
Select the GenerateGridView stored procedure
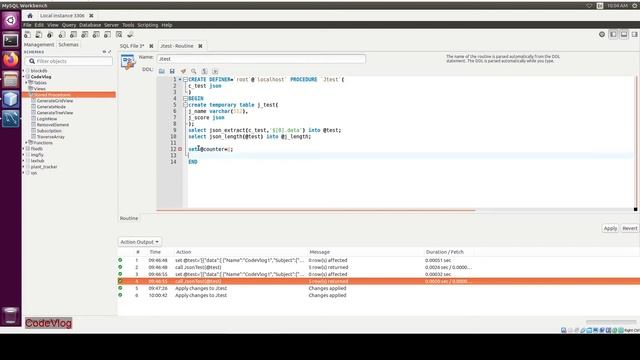click(x=55, y=101)
